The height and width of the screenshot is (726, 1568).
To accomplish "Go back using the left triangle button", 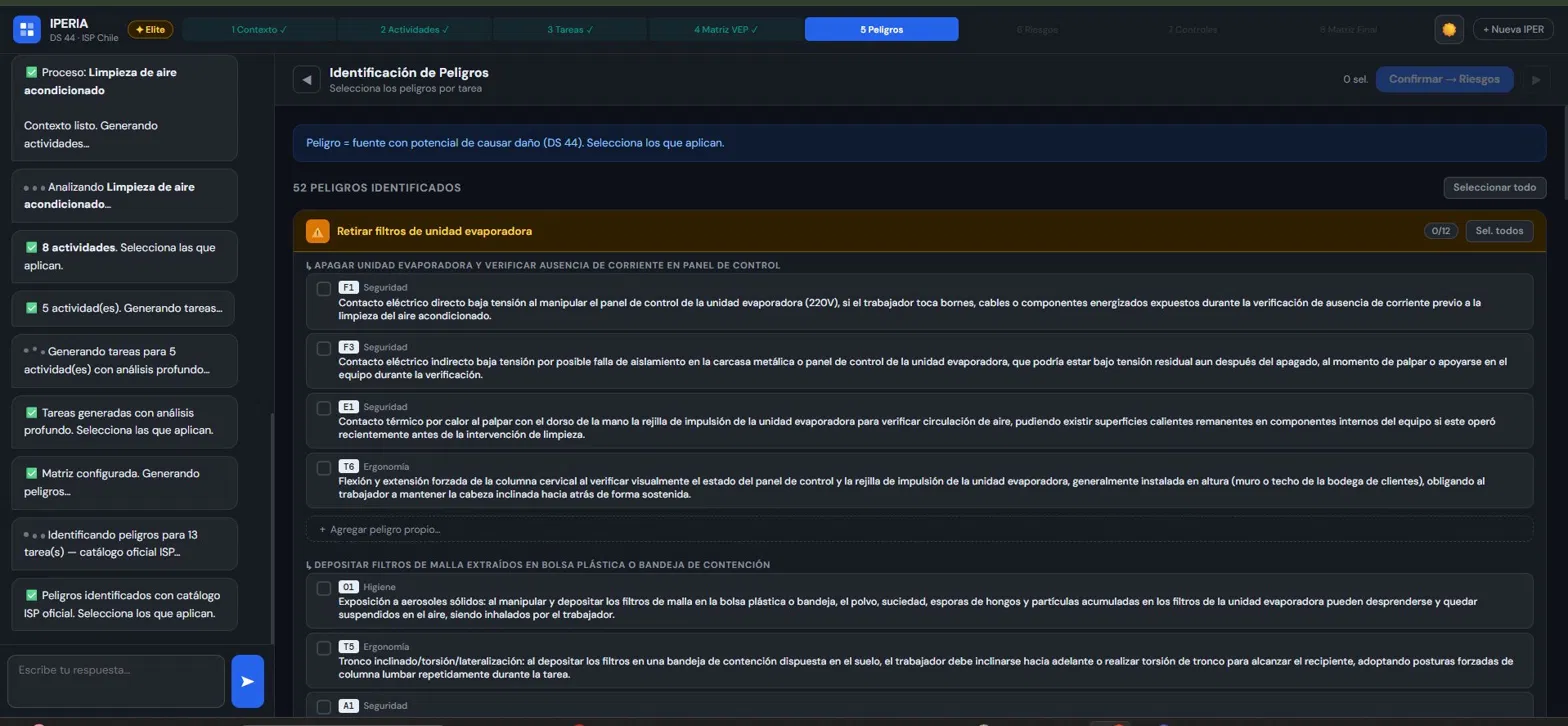I will [306, 79].
